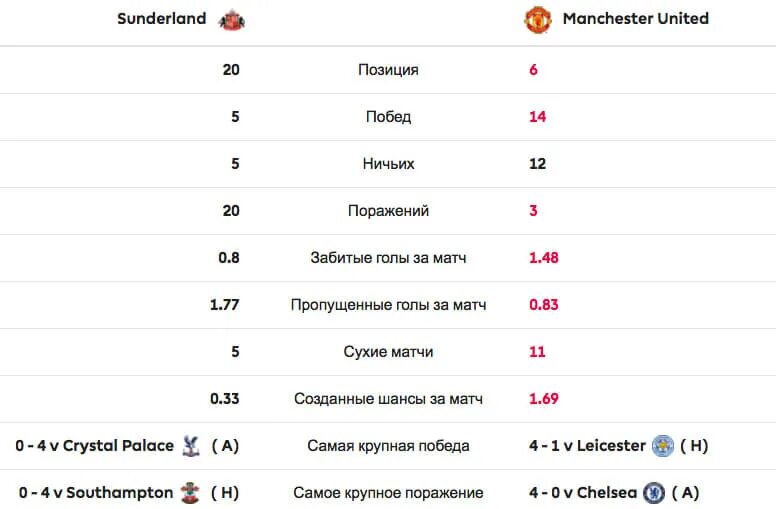776x509 pixels.
Task: Open the 4 - 0 v Chelsea result
Action: [582, 493]
